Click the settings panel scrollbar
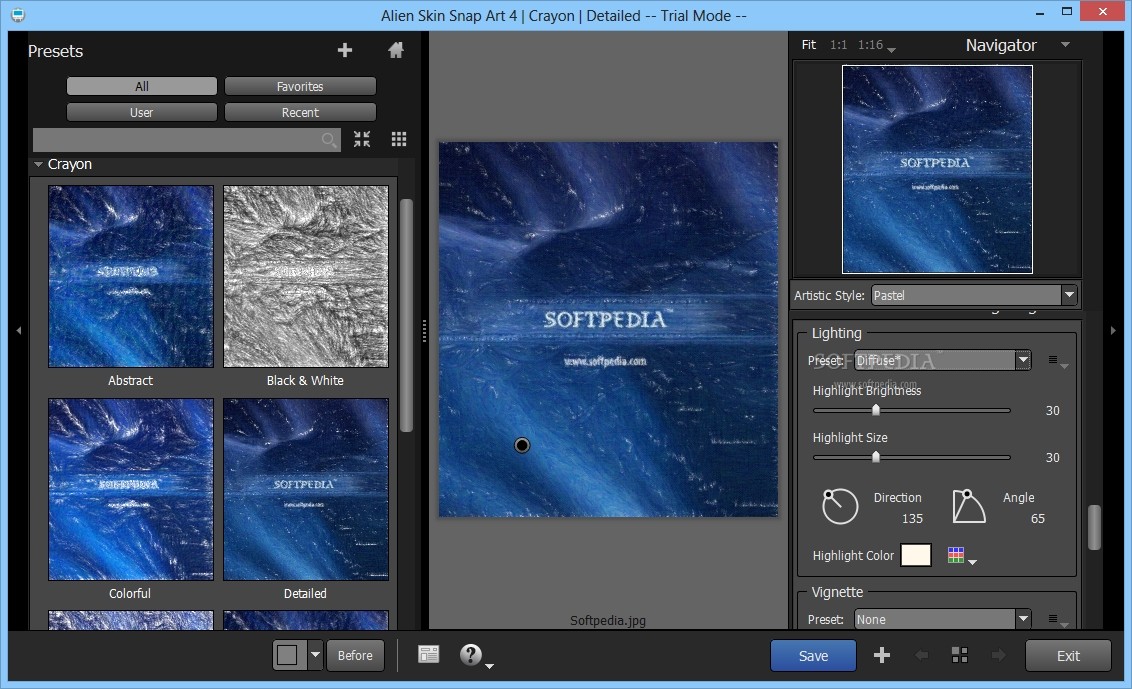The image size is (1132, 689). click(x=1094, y=527)
